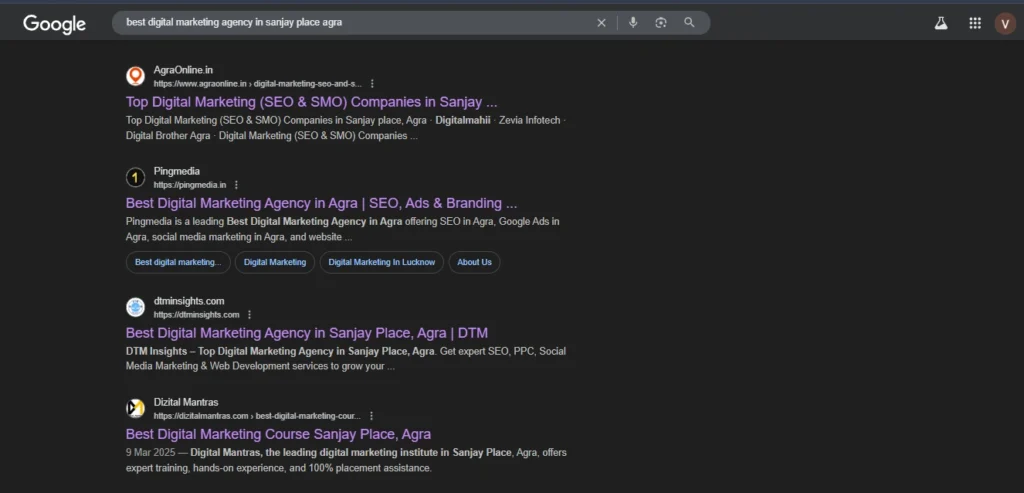Clear the search box text
This screenshot has width=1024, height=493.
point(601,23)
